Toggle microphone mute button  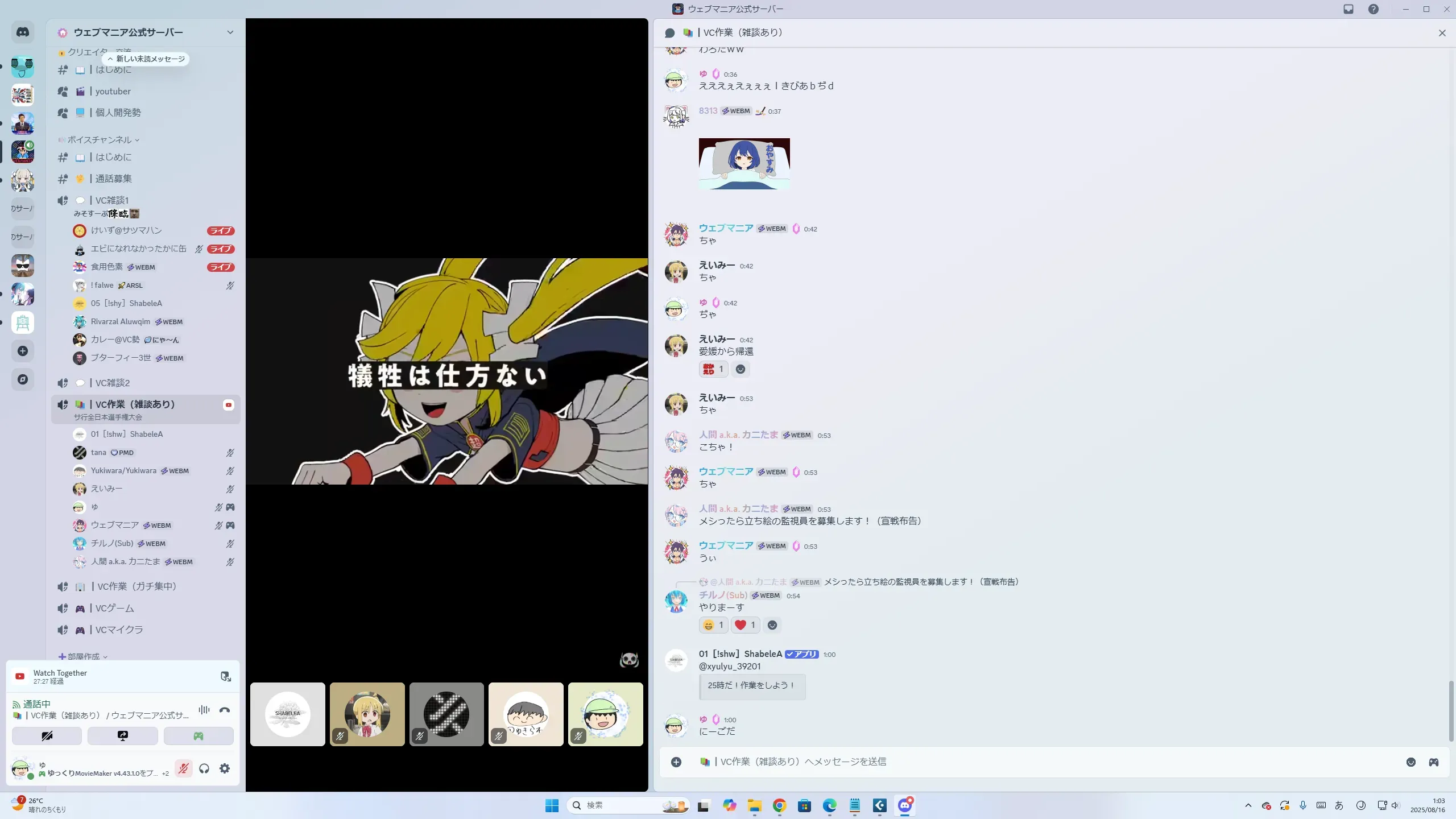183,769
